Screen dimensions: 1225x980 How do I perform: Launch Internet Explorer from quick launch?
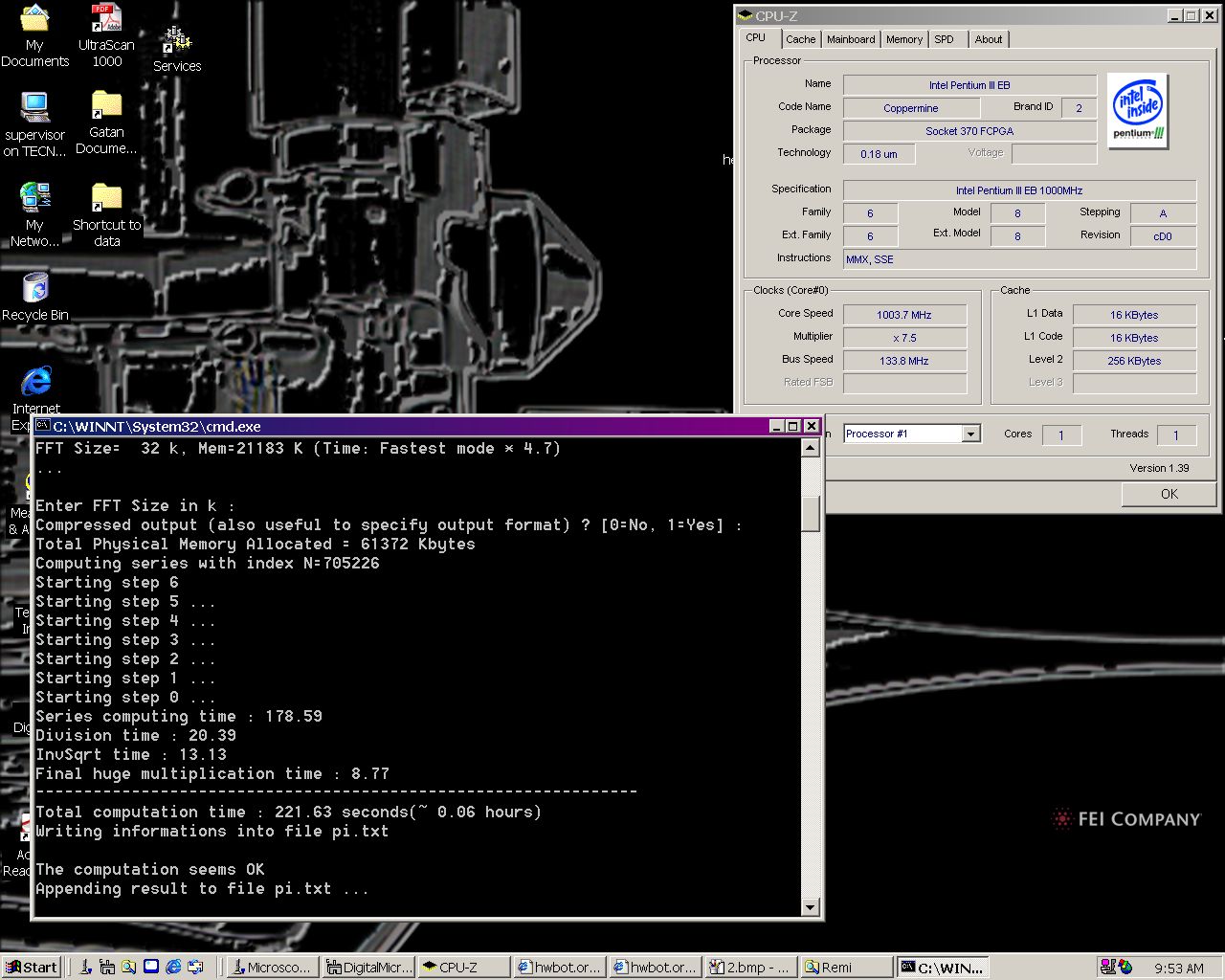[173, 968]
